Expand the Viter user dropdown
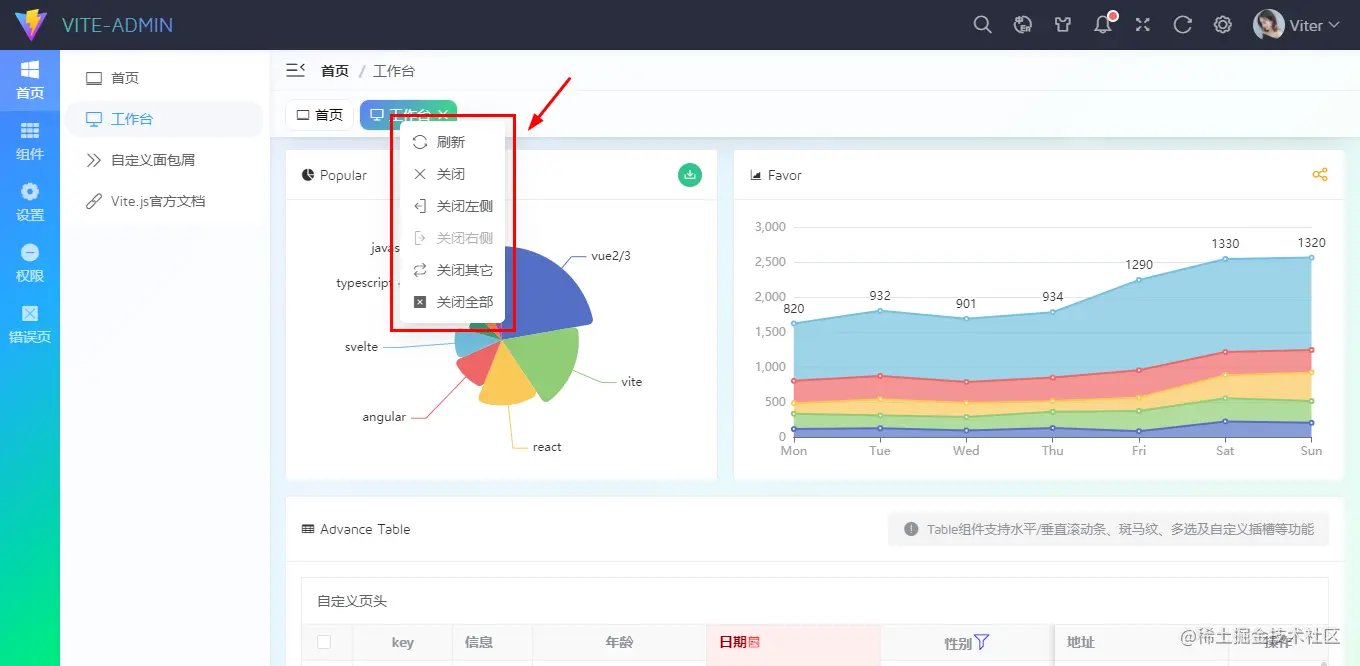 pos(1297,25)
